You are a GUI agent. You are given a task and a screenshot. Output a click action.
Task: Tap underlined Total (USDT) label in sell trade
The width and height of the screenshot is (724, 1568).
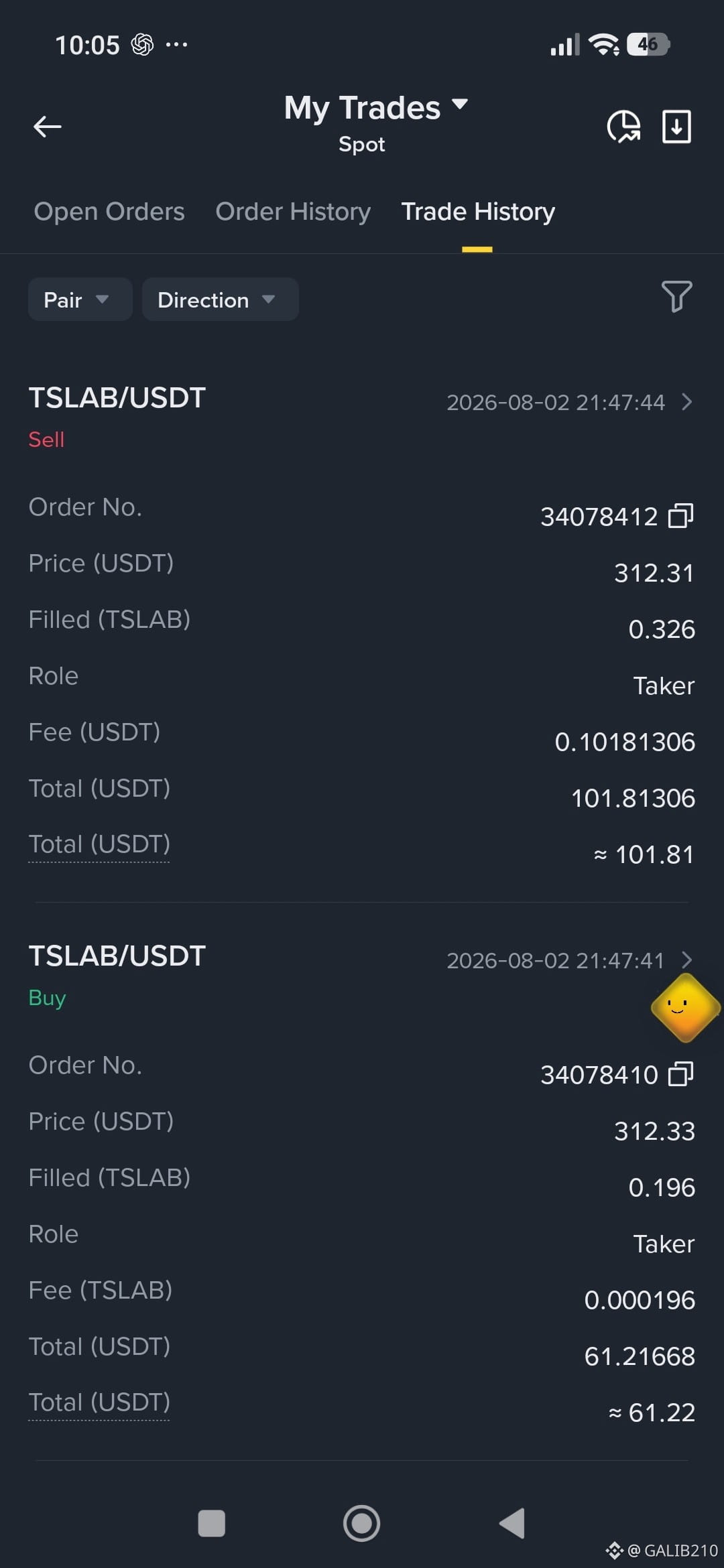99,844
